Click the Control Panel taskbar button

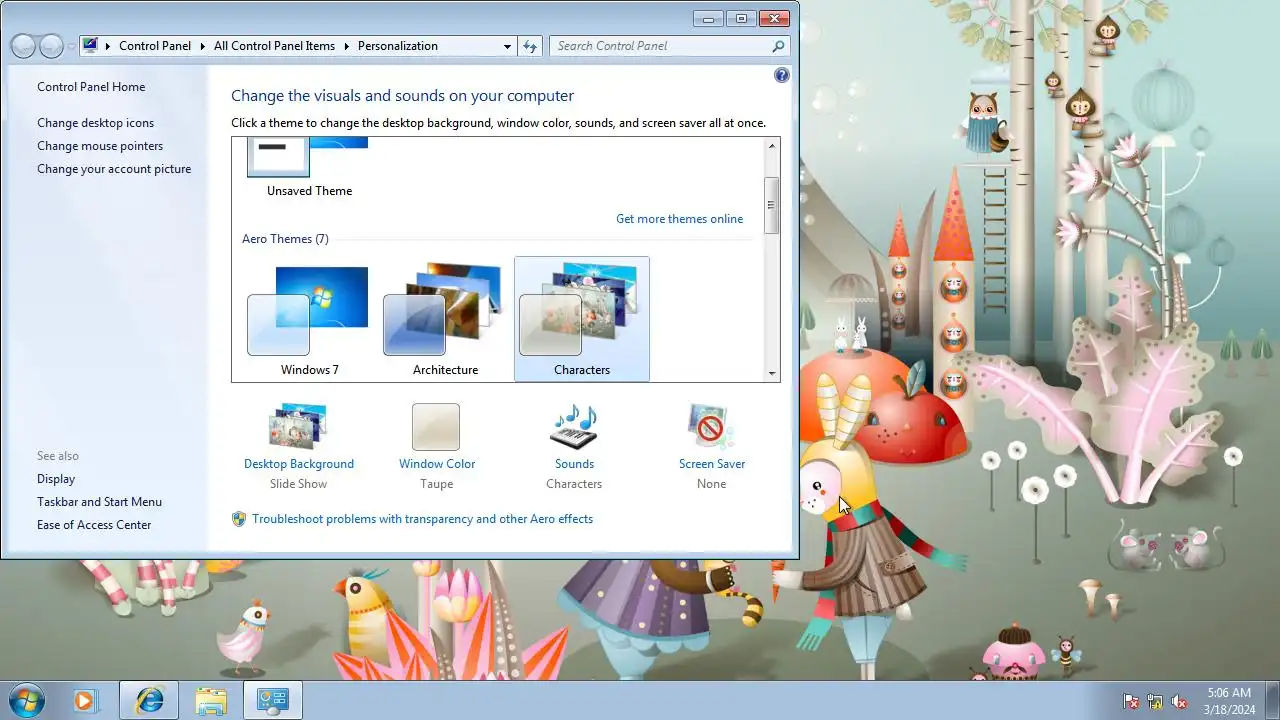(x=272, y=701)
